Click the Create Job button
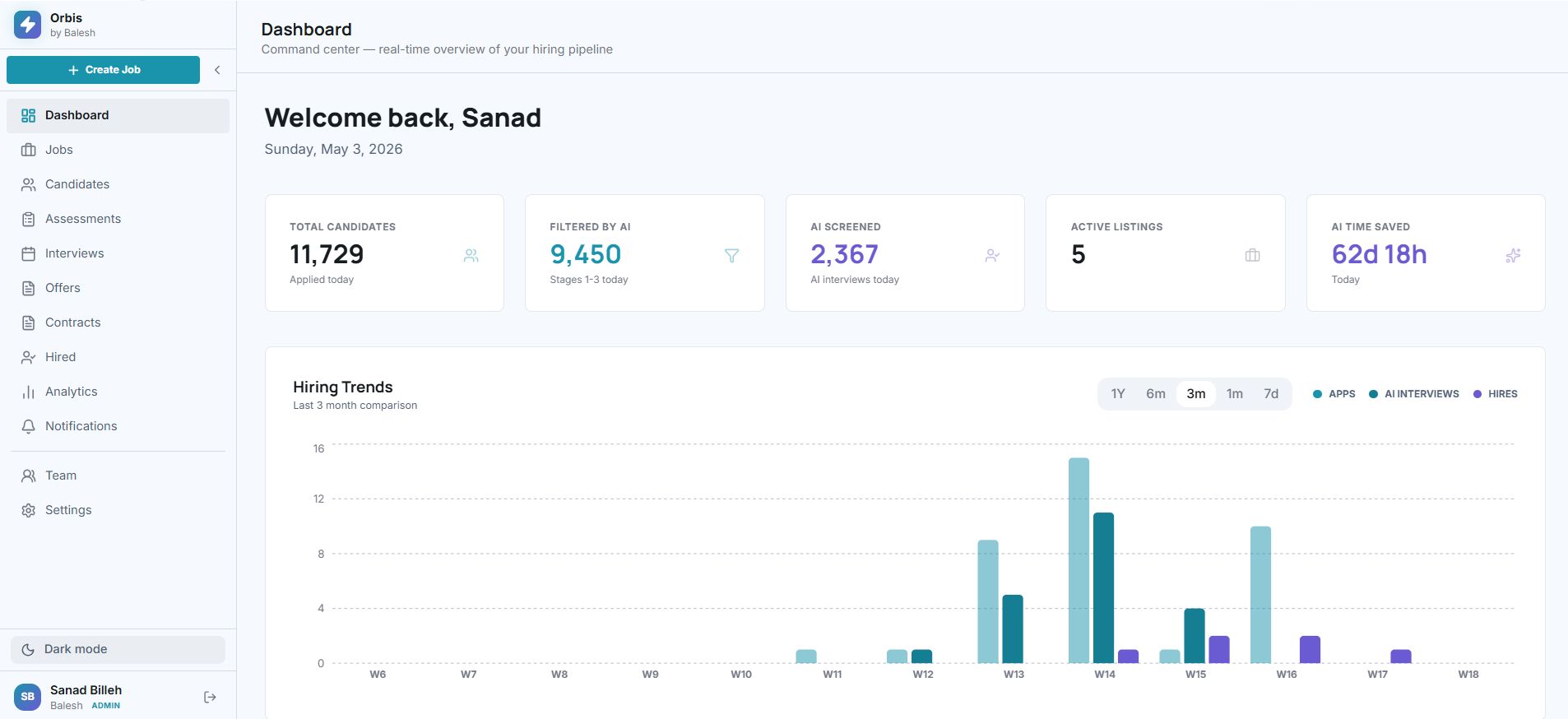The width and height of the screenshot is (1568, 719). (x=103, y=70)
